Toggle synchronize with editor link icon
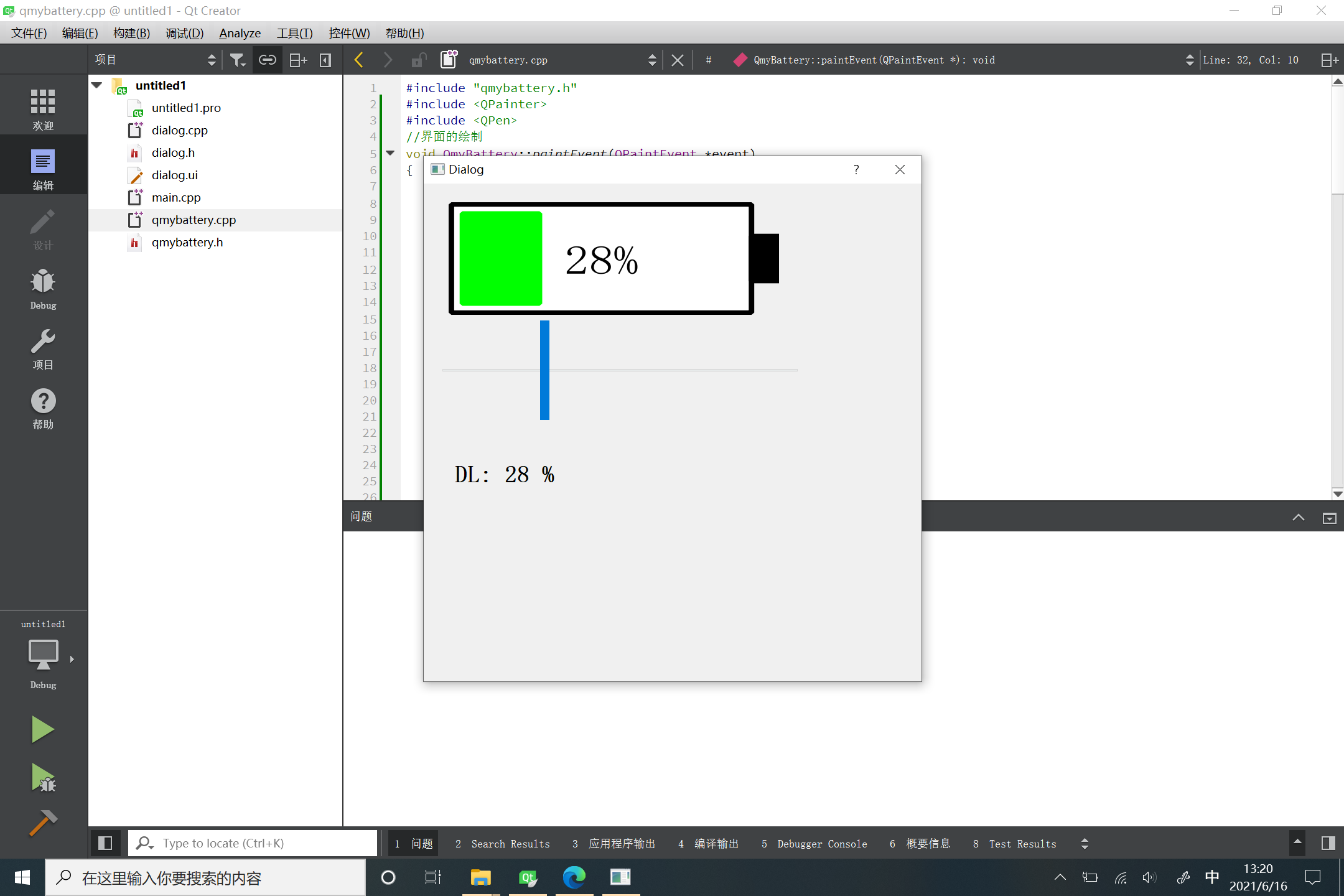 tap(267, 60)
